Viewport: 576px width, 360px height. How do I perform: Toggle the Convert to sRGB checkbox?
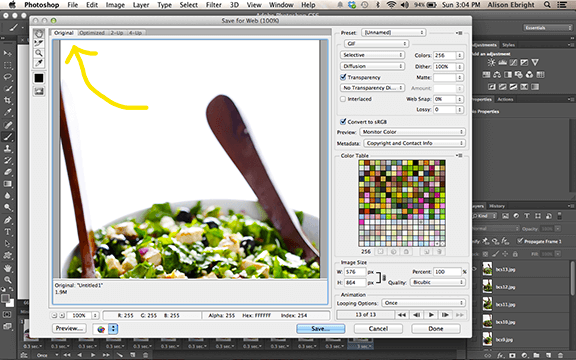[343, 122]
